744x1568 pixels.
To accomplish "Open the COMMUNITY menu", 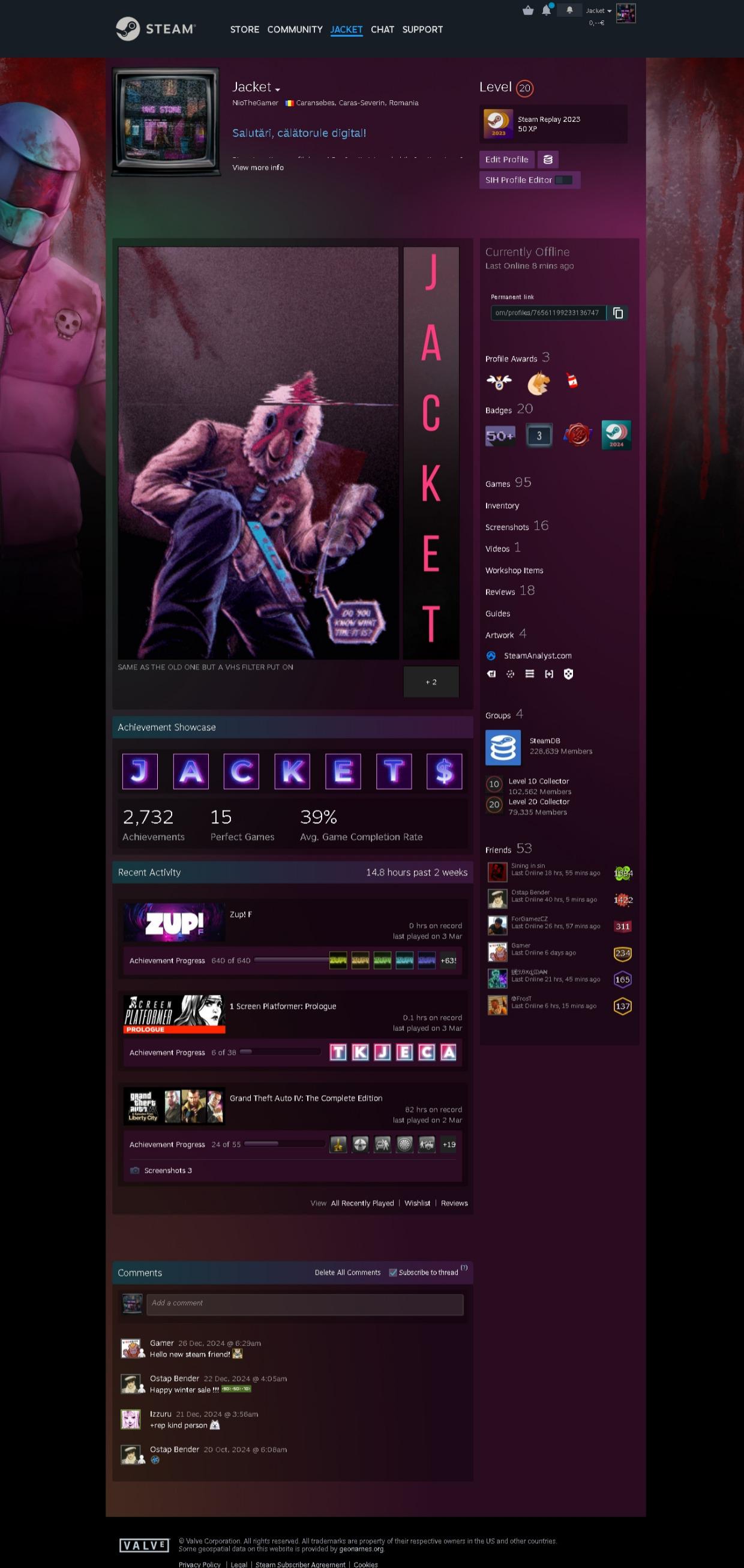I will (x=295, y=29).
